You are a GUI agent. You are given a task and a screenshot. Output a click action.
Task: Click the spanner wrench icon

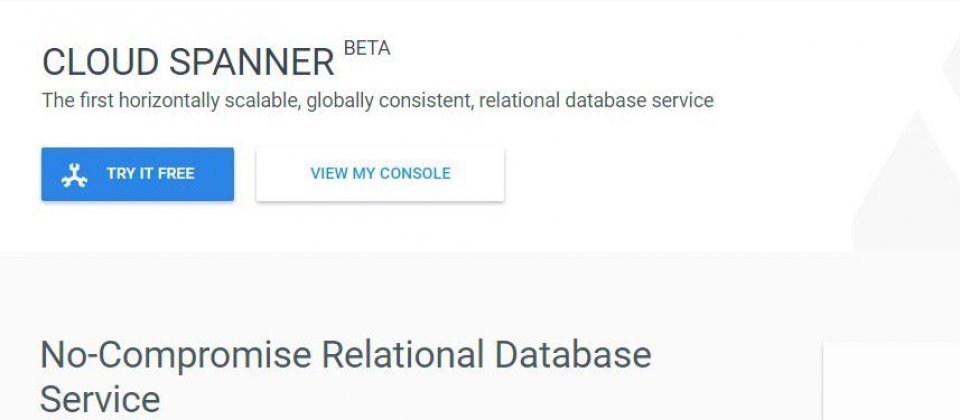pos(74,175)
